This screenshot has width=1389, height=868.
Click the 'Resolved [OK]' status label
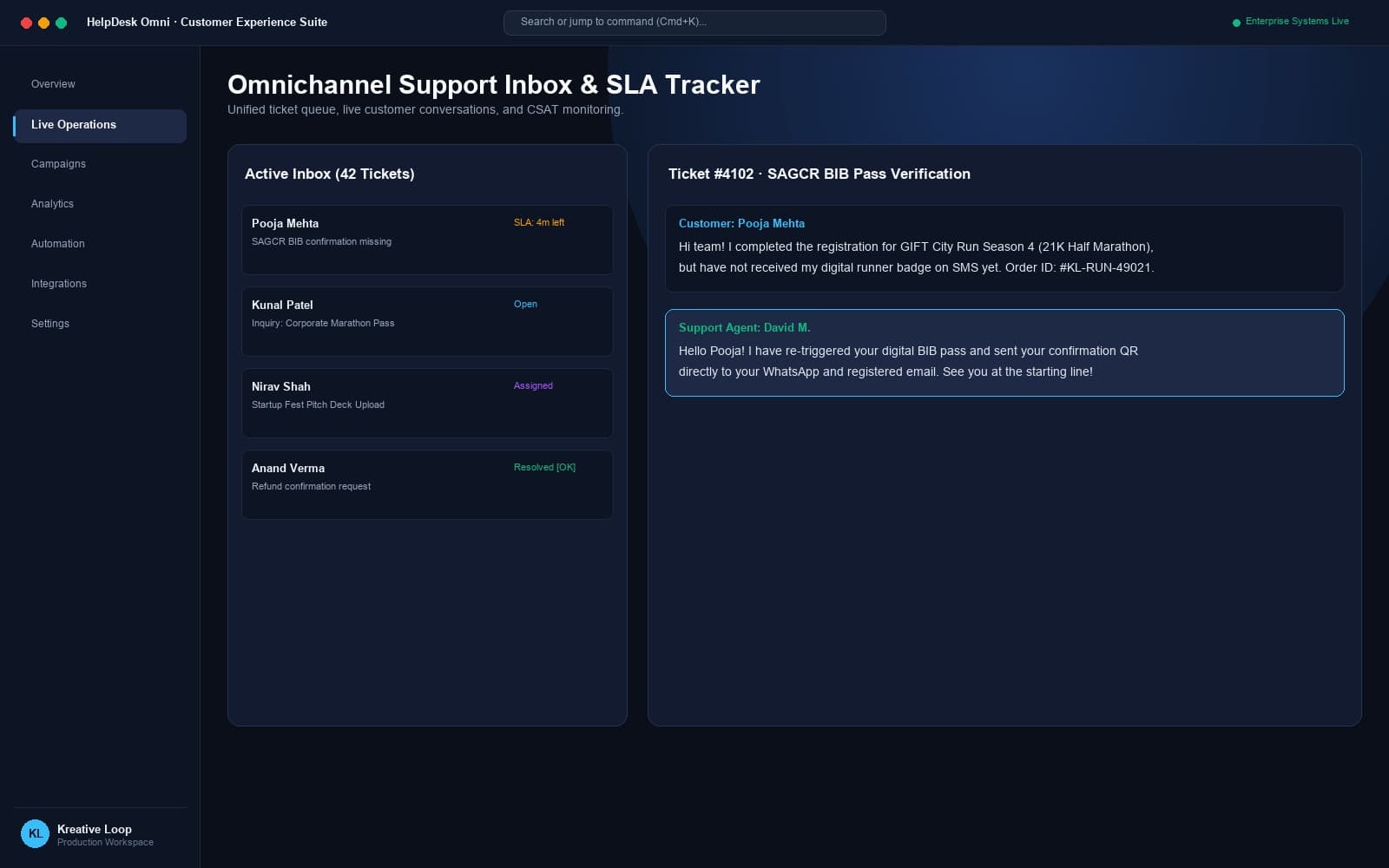[544, 467]
